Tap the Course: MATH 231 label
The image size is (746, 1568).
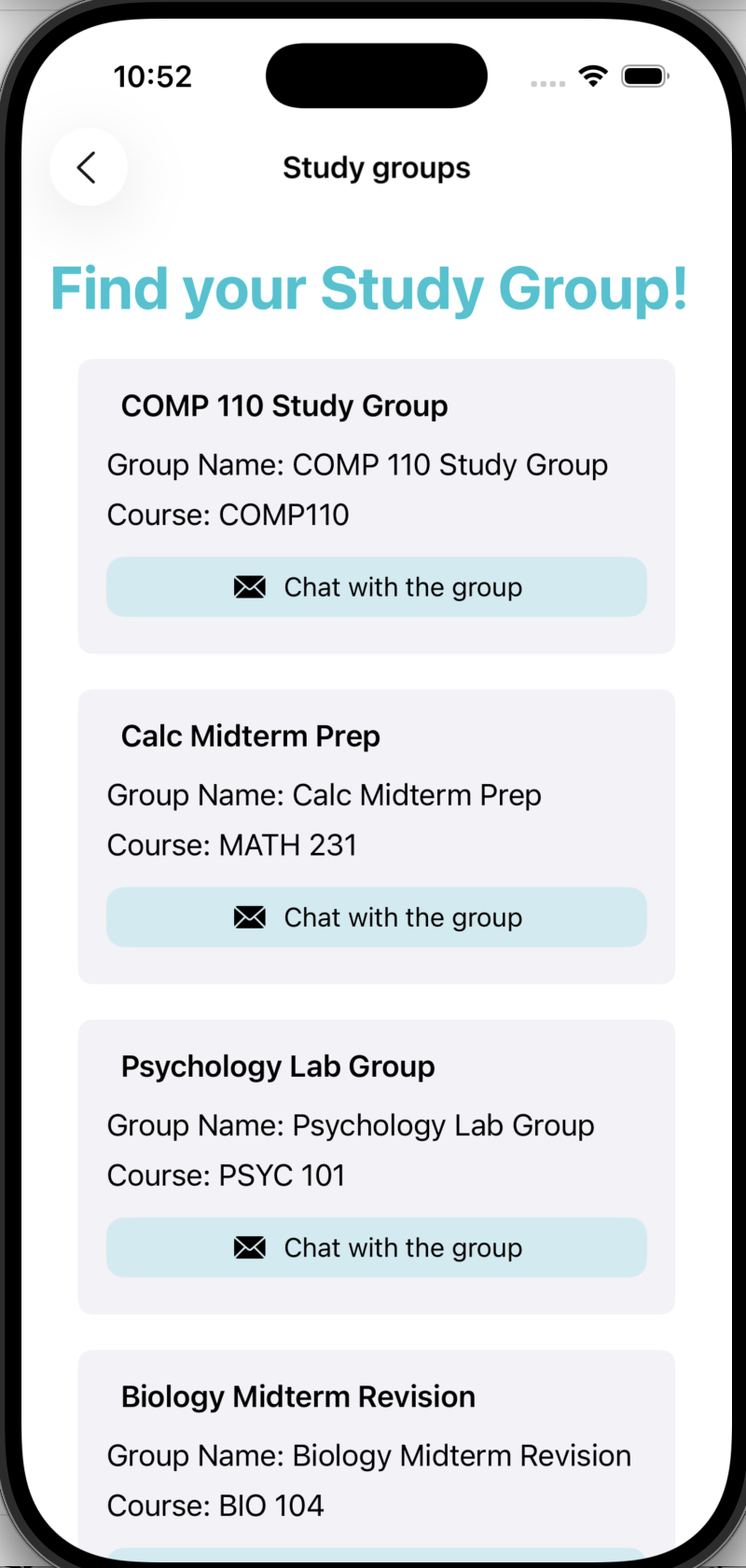point(232,845)
